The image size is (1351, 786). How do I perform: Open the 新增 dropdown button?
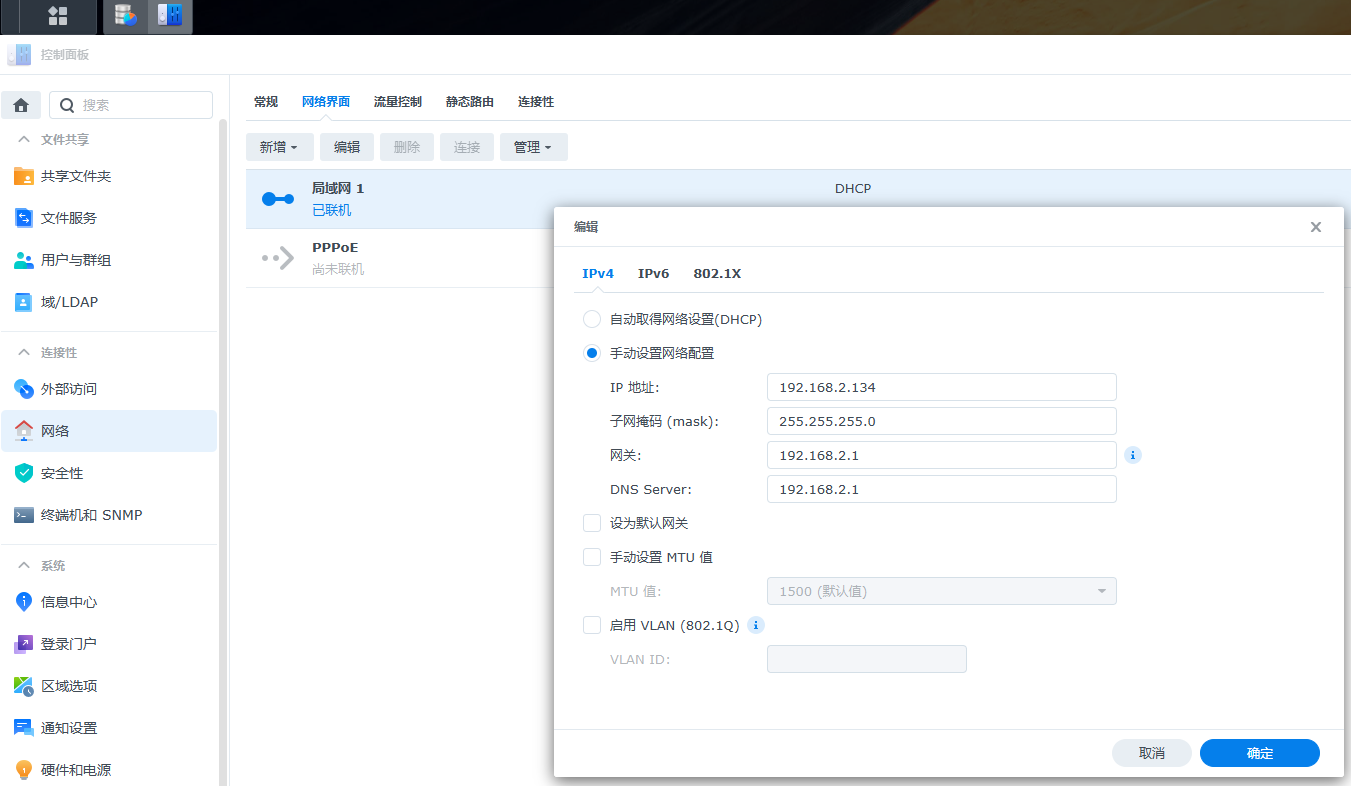pos(280,147)
